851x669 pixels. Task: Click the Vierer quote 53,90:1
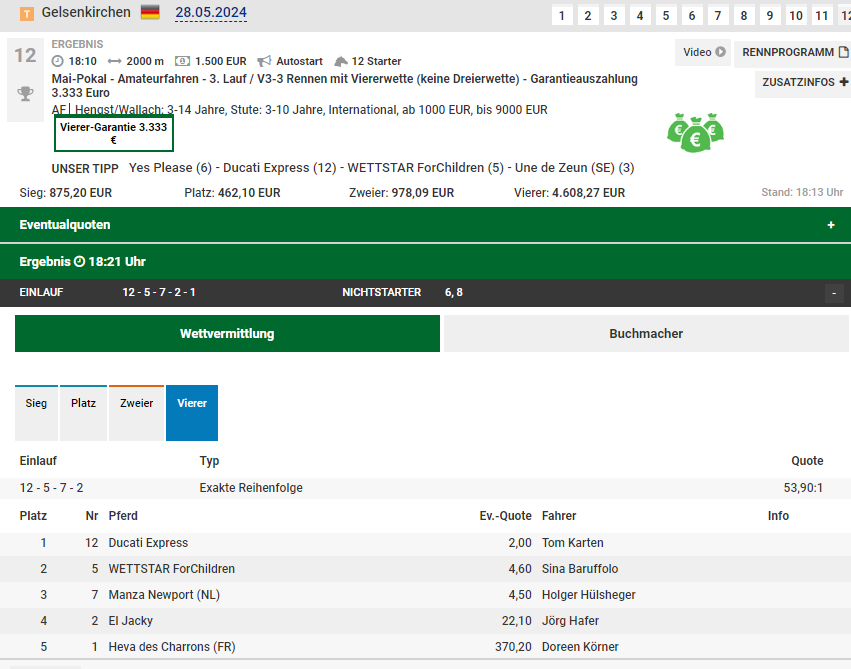803,488
